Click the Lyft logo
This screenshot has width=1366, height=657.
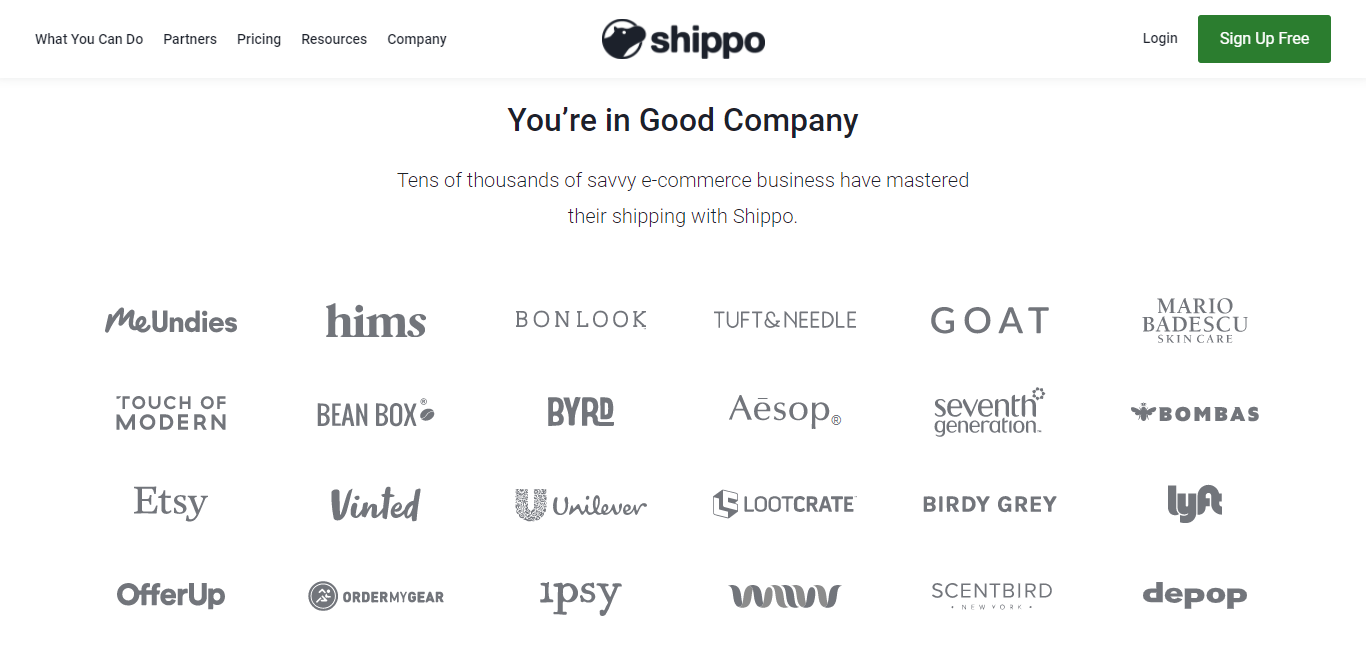(x=1195, y=503)
